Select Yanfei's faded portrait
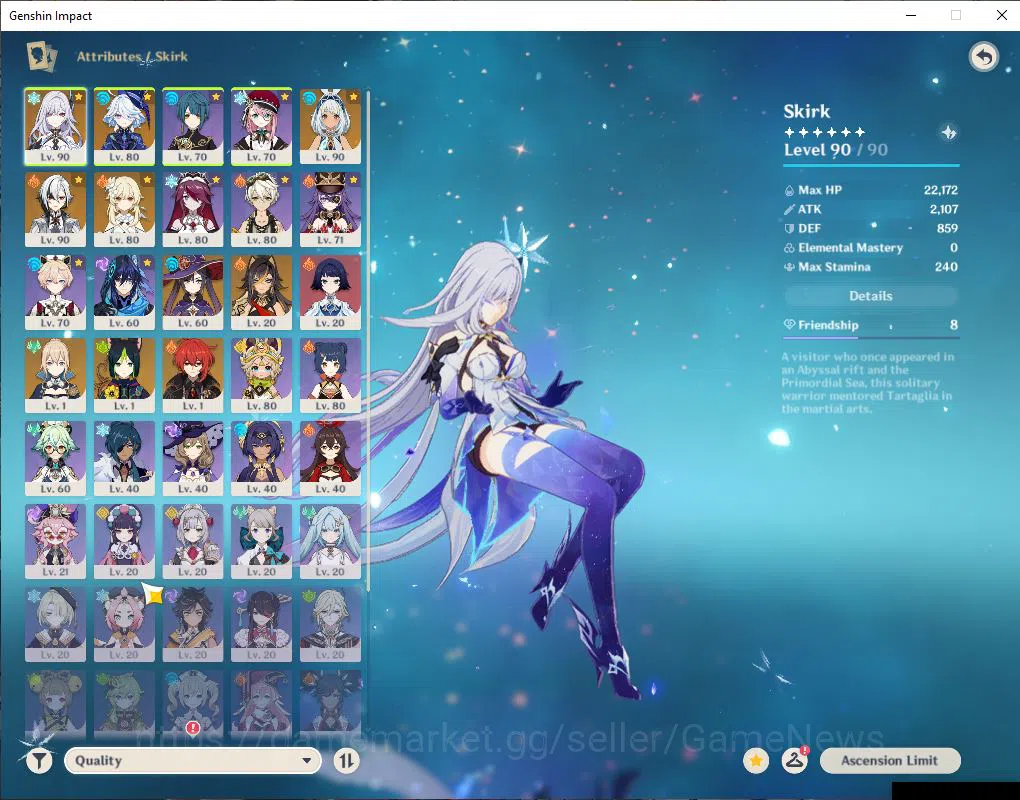 pos(262,704)
